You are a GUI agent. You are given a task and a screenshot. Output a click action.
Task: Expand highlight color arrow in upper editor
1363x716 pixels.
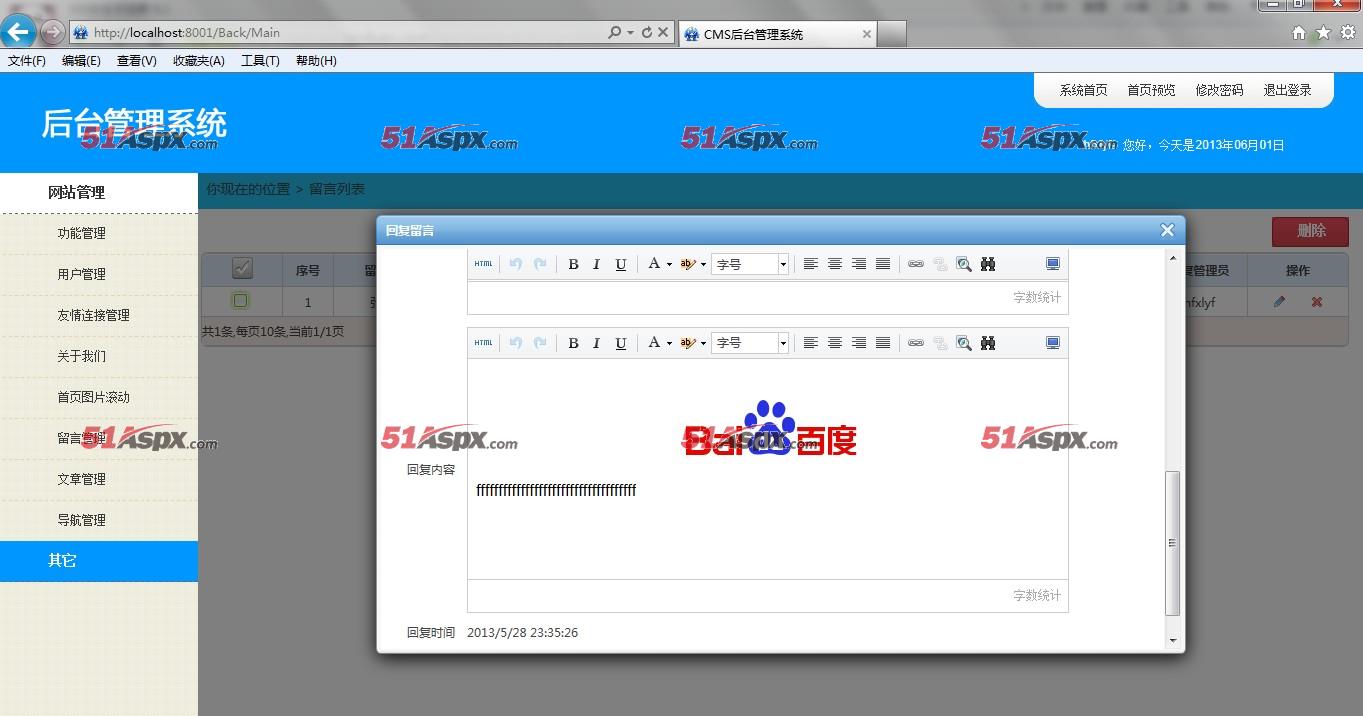703,264
